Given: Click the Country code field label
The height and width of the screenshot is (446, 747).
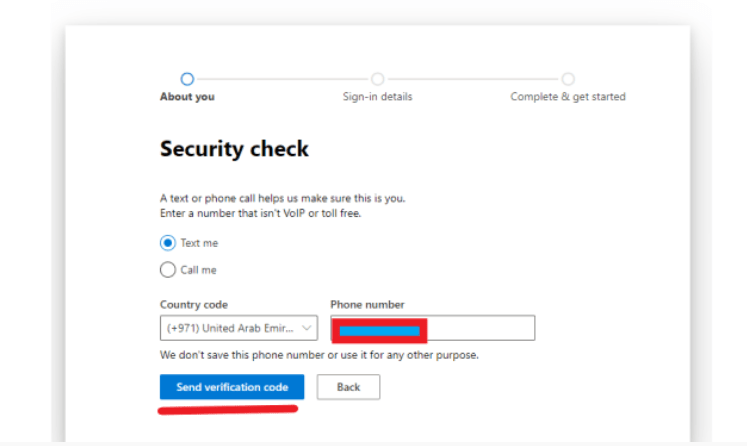Looking at the screenshot, I should [x=194, y=305].
